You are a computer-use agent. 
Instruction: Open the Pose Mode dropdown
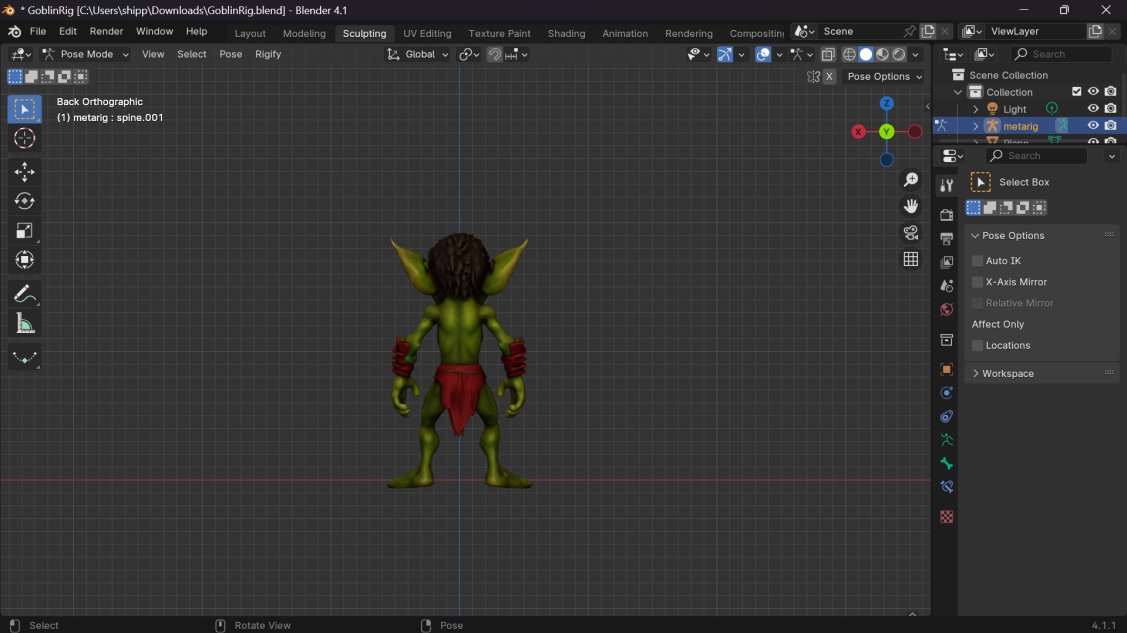87,54
